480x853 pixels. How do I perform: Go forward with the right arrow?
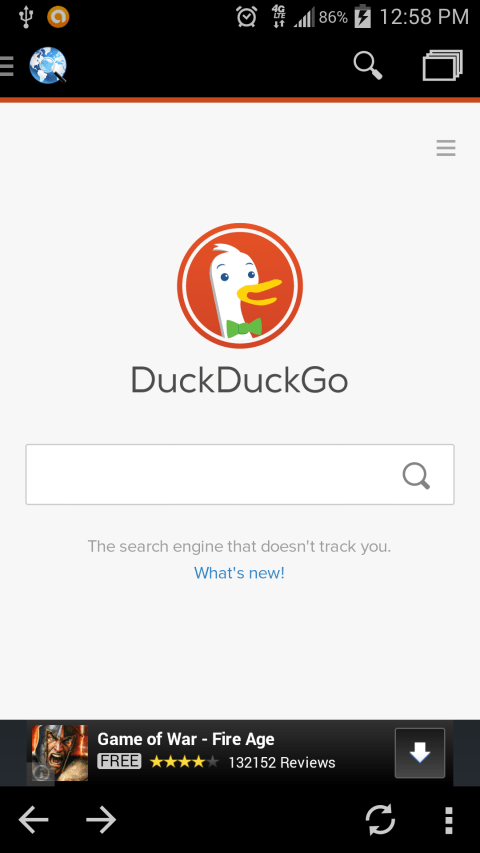click(x=101, y=819)
